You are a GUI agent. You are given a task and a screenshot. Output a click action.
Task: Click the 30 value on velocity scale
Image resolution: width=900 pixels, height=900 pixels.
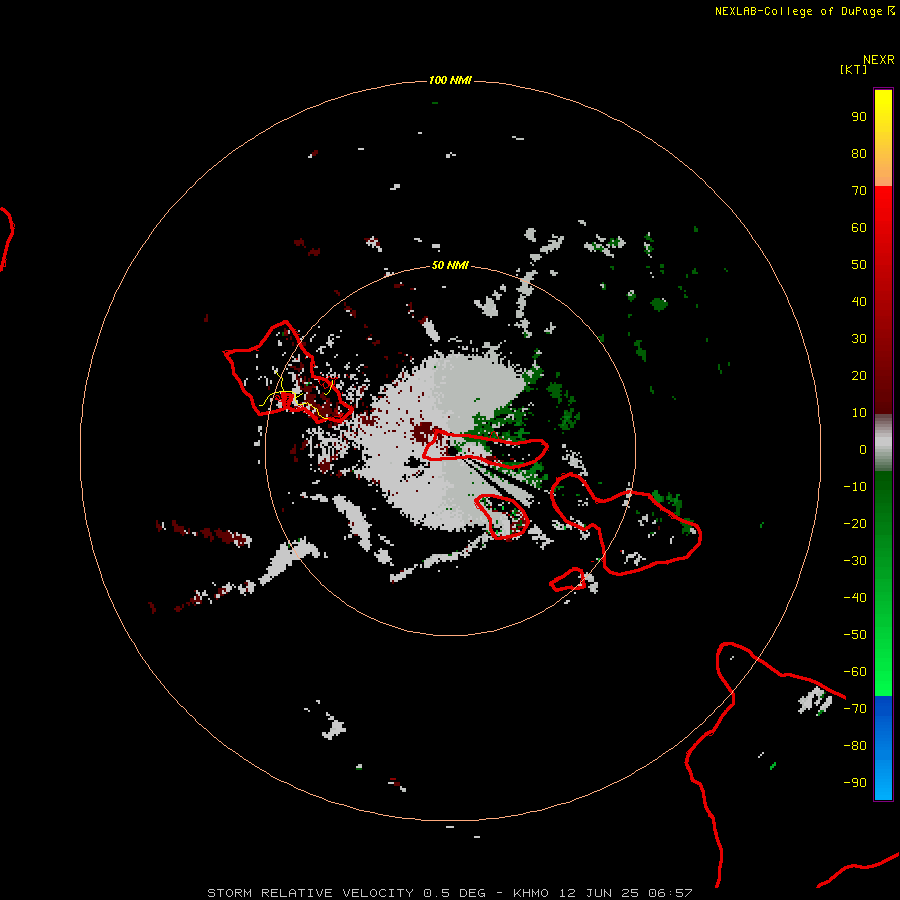(859, 339)
